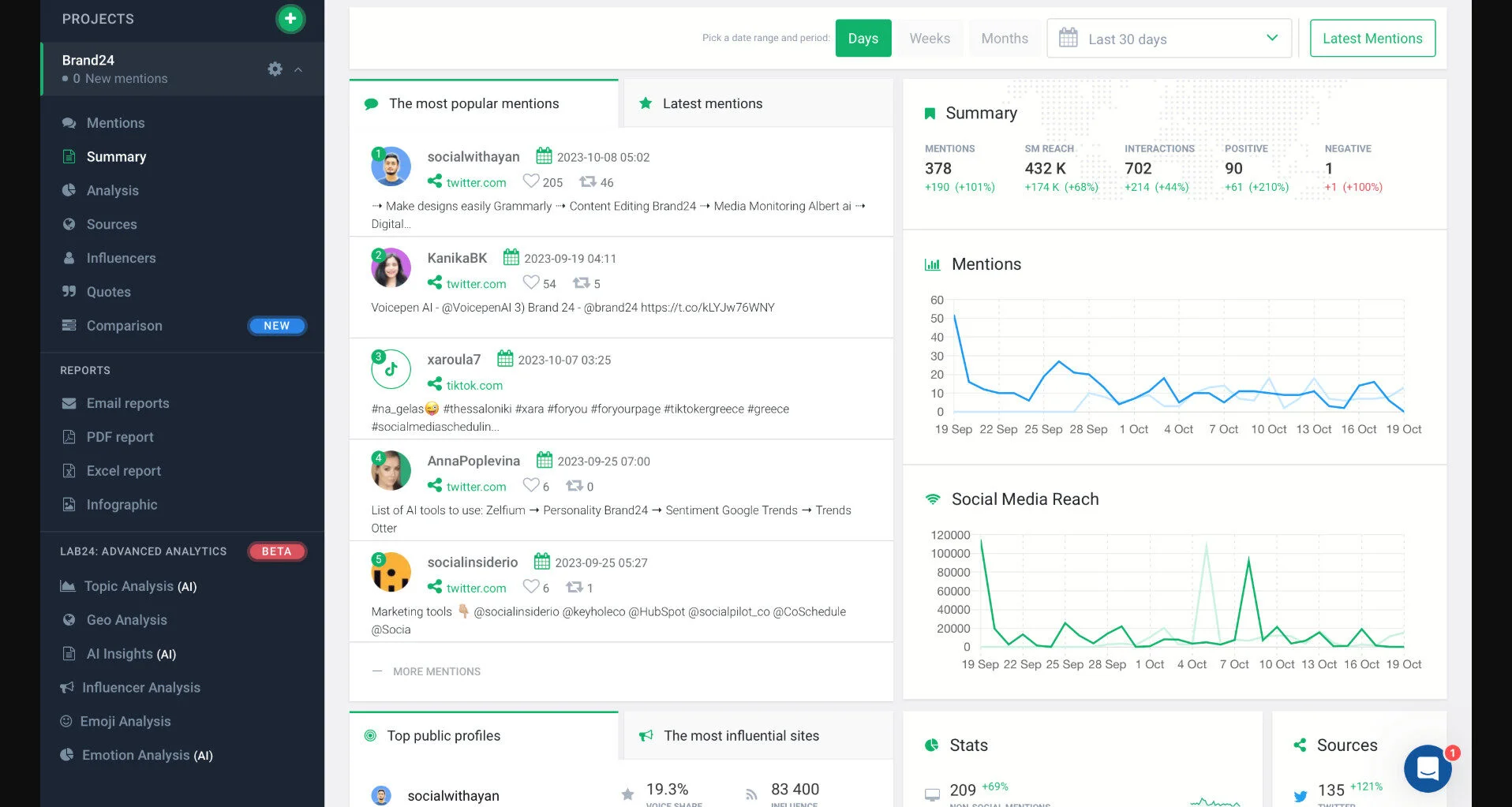Click MORE MENTIONS link
1512x807 pixels.
point(436,671)
